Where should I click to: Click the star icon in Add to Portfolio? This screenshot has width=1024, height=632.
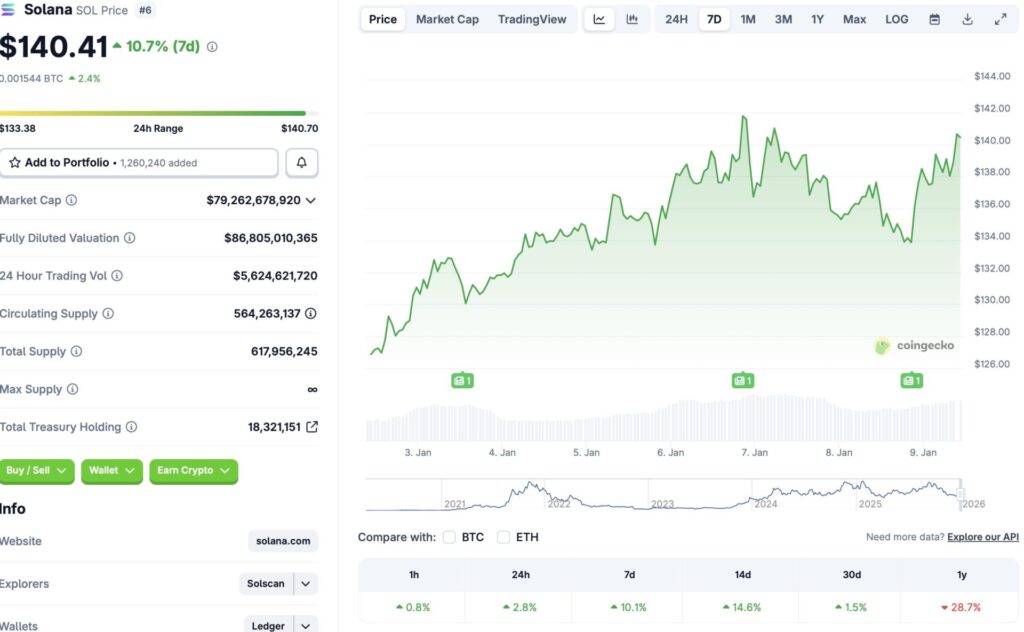click(17, 162)
